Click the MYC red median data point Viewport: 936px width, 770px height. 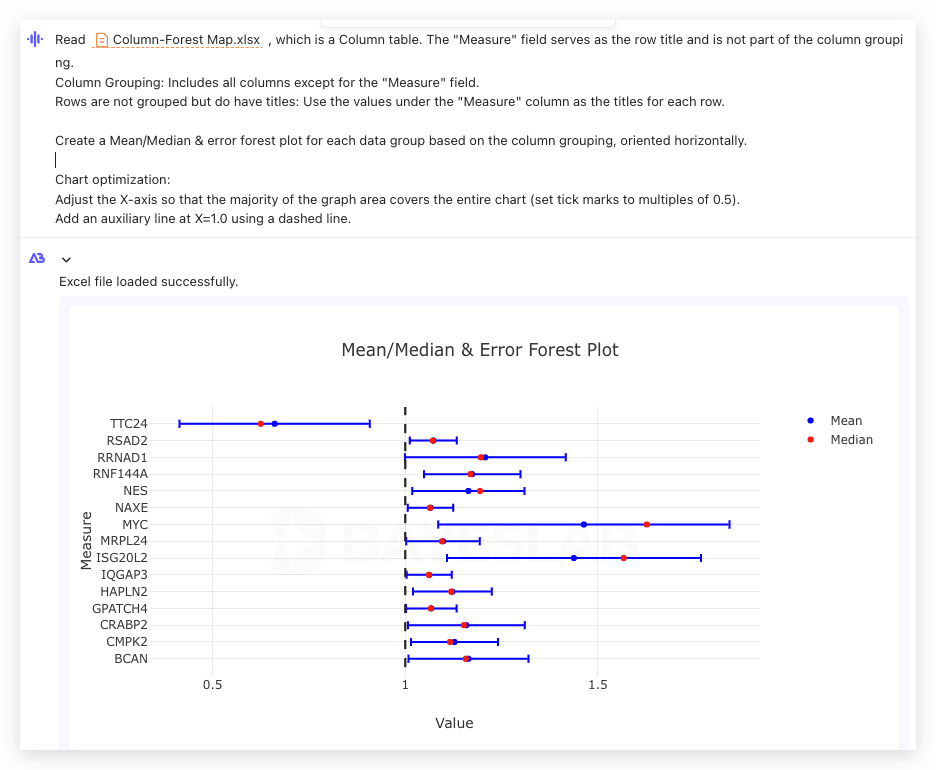(646, 525)
